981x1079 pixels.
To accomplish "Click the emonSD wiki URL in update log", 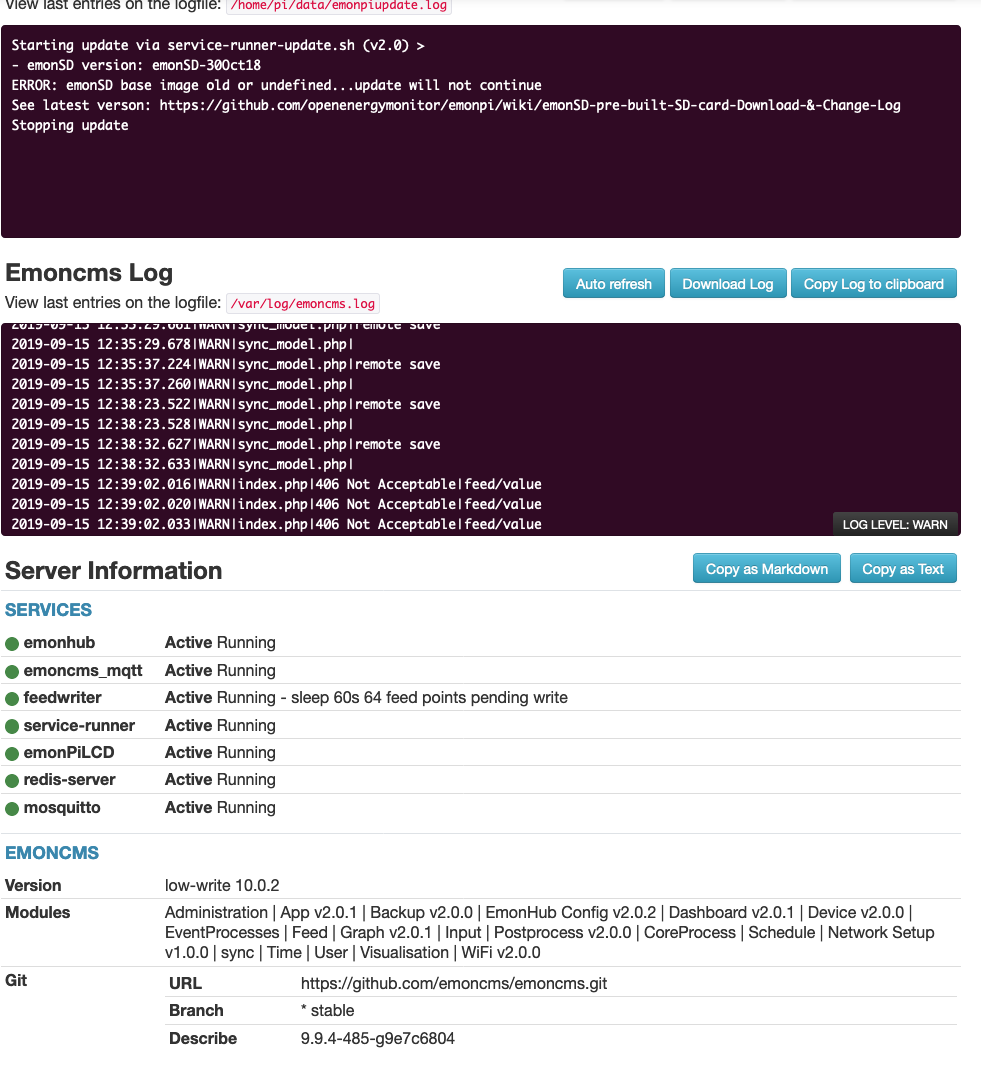I will tap(530, 105).
